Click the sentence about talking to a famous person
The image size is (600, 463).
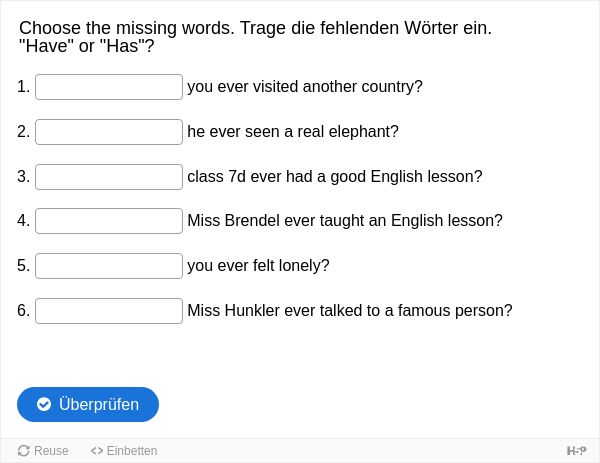[x=350, y=310]
